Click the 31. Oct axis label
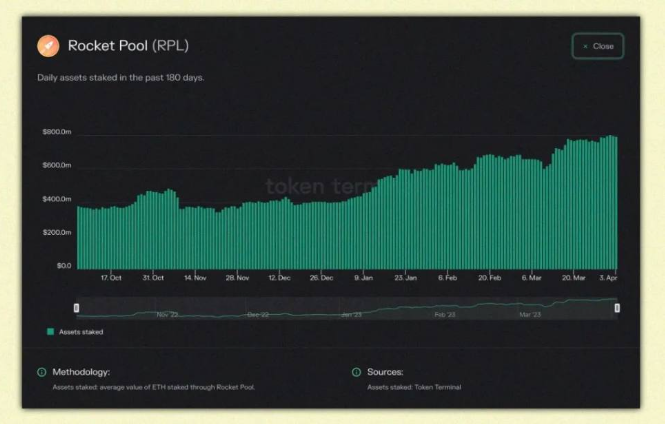The height and width of the screenshot is (424, 665). click(x=153, y=278)
